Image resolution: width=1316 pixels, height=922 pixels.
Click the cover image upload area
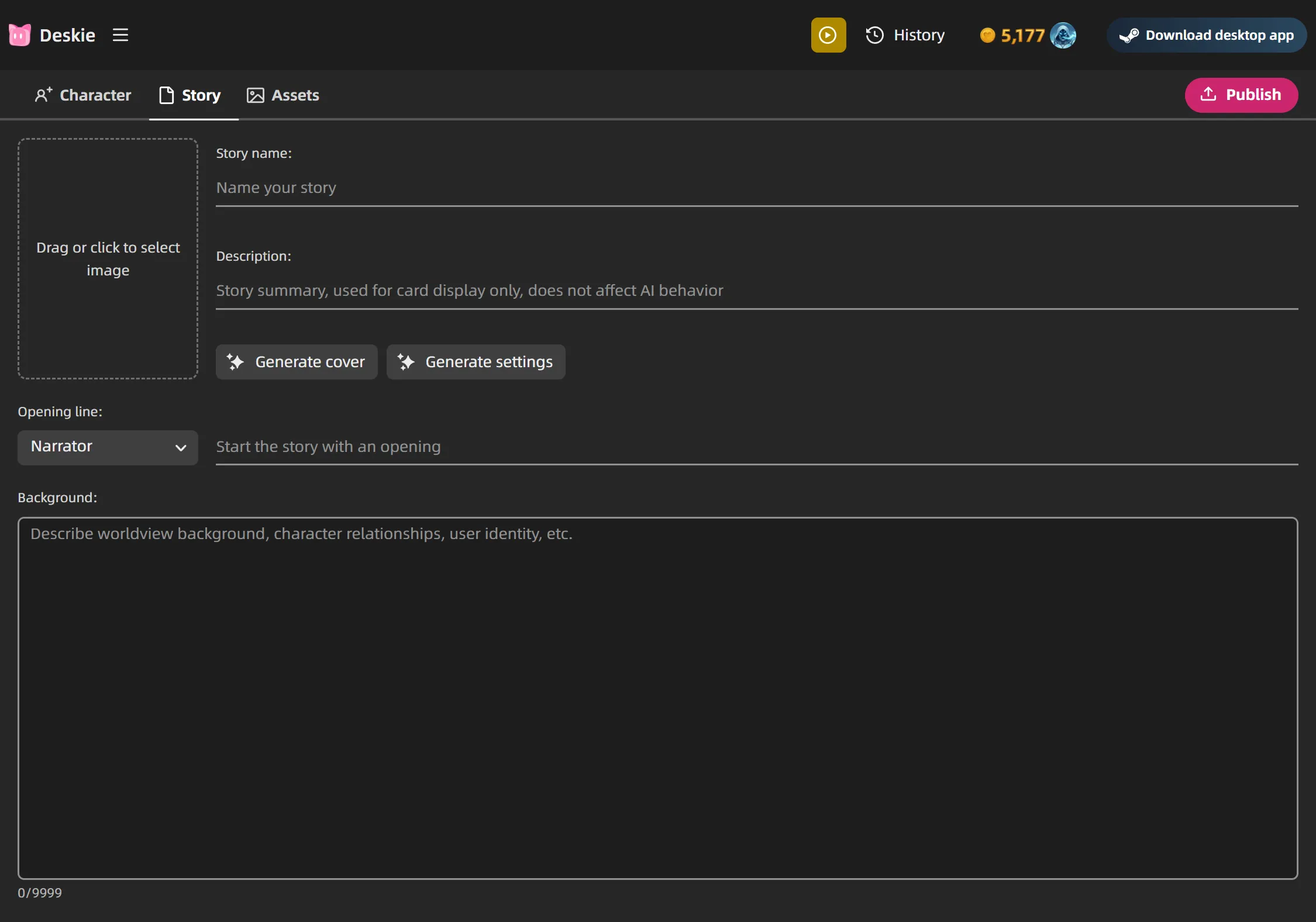tap(108, 259)
